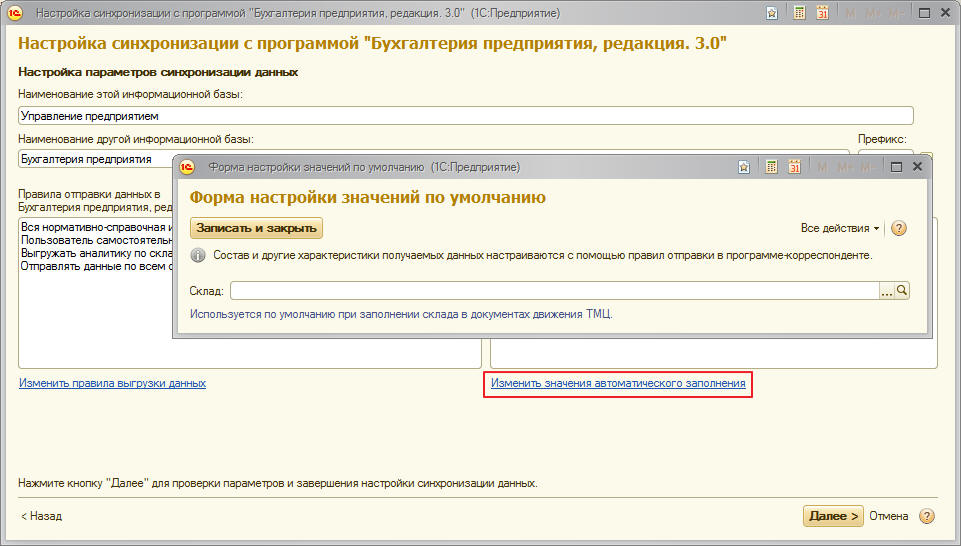Click favorites icon in main window title bar
The image size is (961, 546).
coord(771,13)
